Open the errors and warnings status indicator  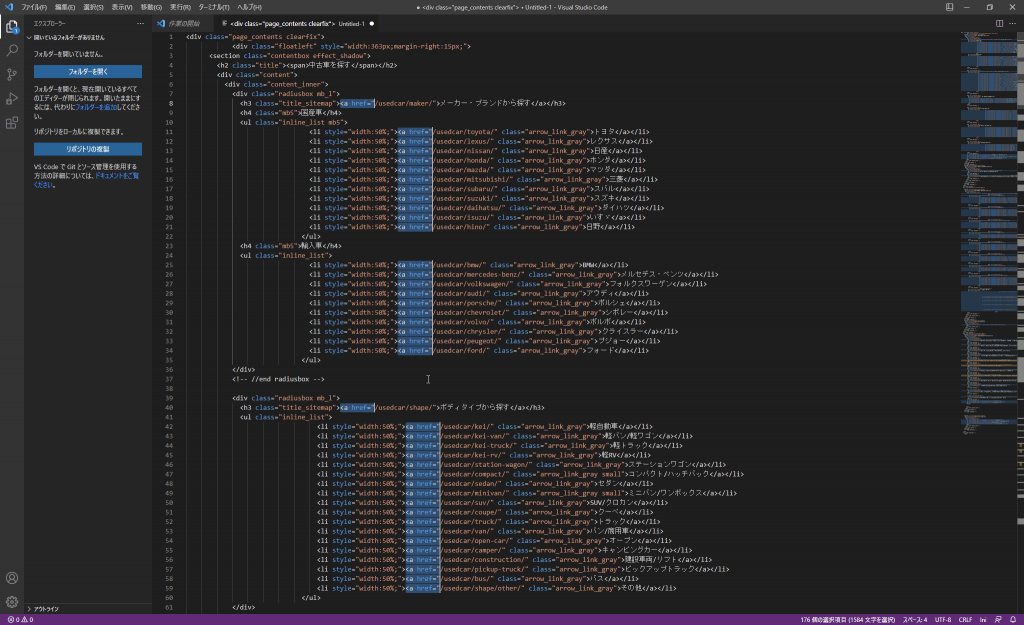pos(20,620)
